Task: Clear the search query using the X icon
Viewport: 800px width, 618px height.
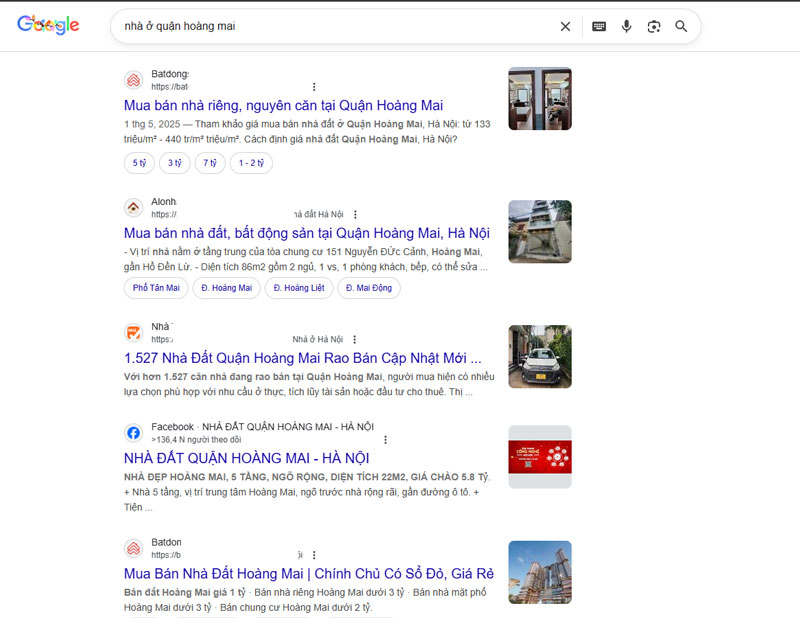Action: click(x=565, y=26)
